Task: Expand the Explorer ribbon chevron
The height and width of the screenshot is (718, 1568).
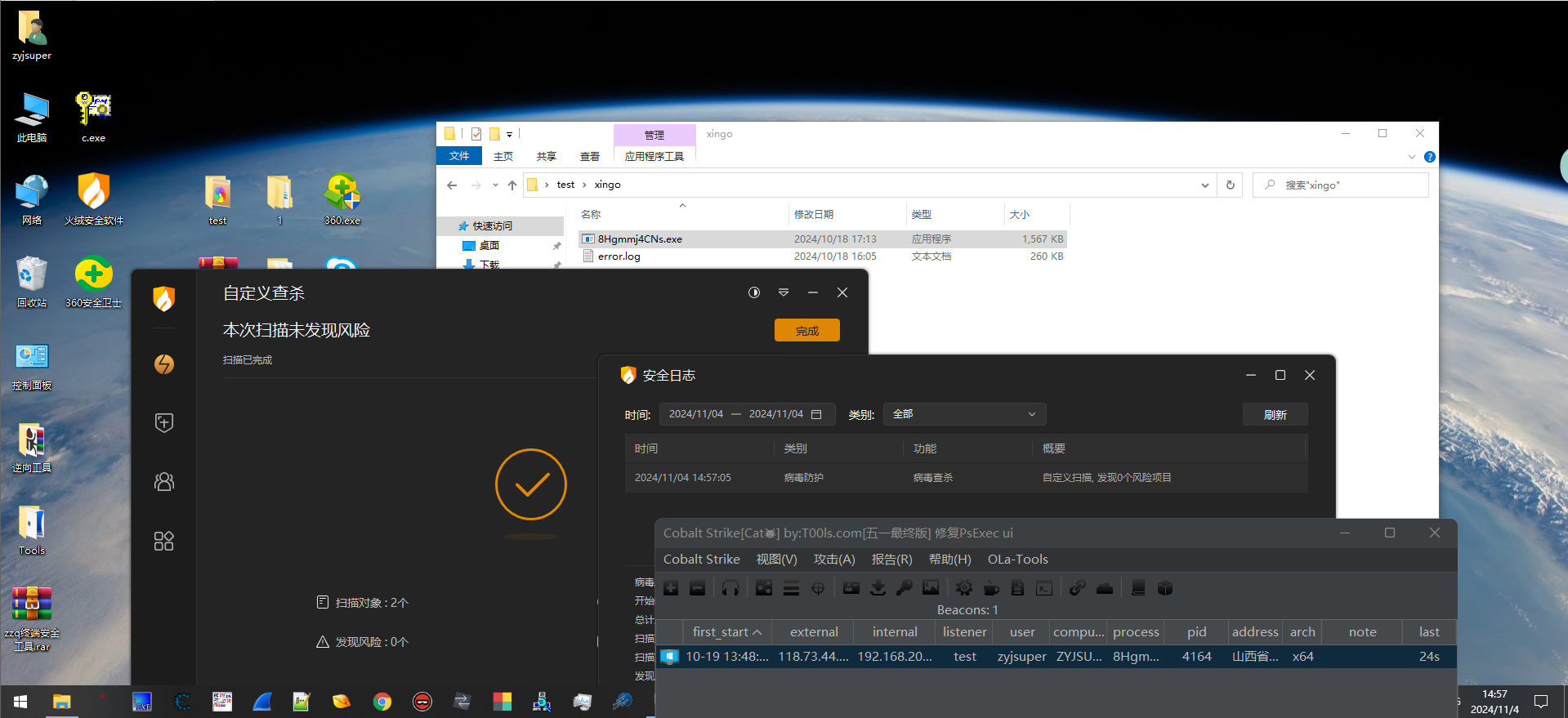Action: coord(1412,157)
